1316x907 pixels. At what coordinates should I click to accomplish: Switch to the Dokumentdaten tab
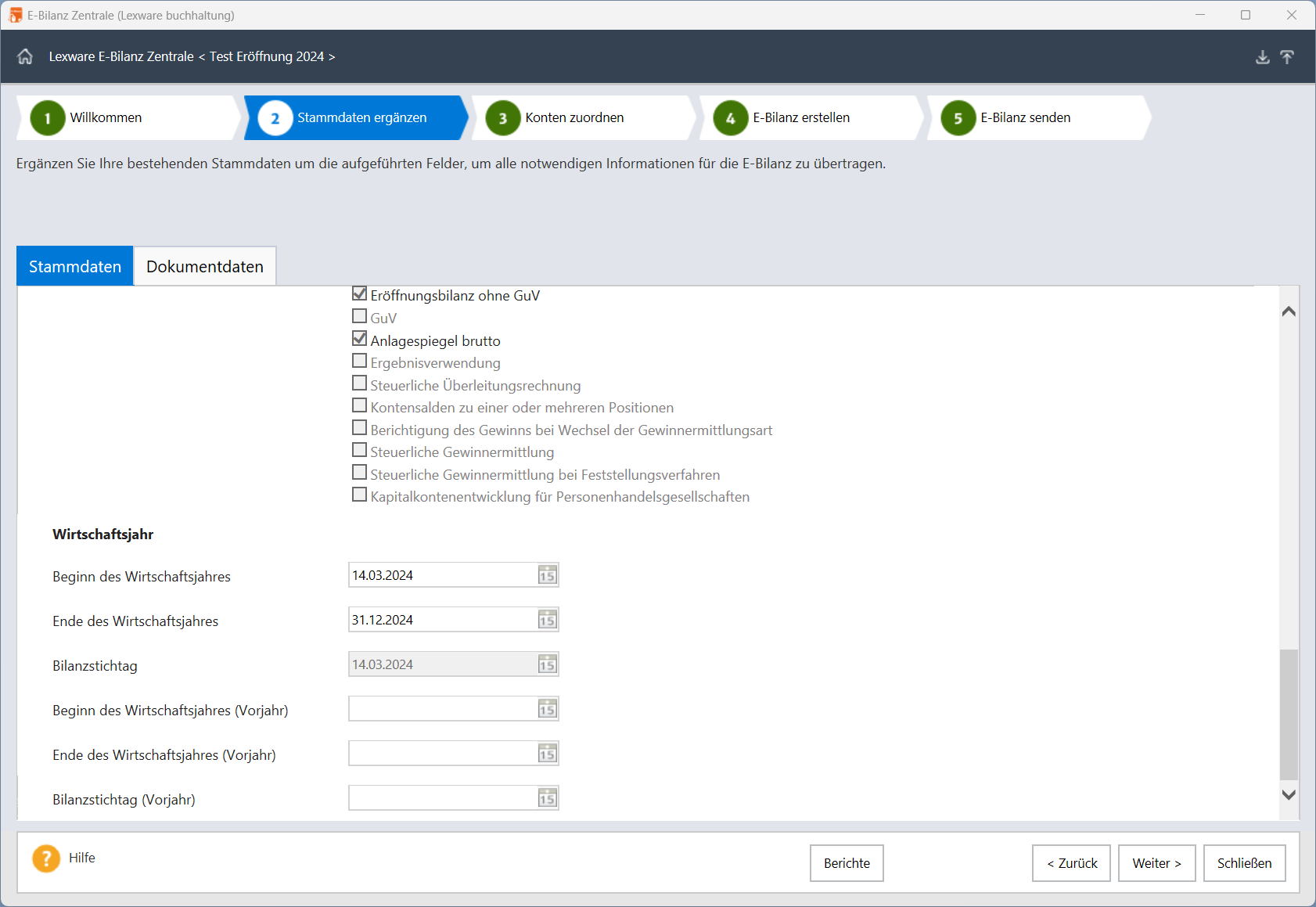205,266
